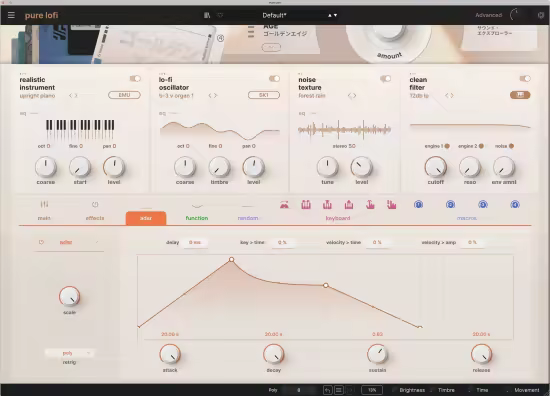Click the third pink keyboard icon
Image resolution: width=550 pixels, height=396 pixels.
[x=327, y=205]
